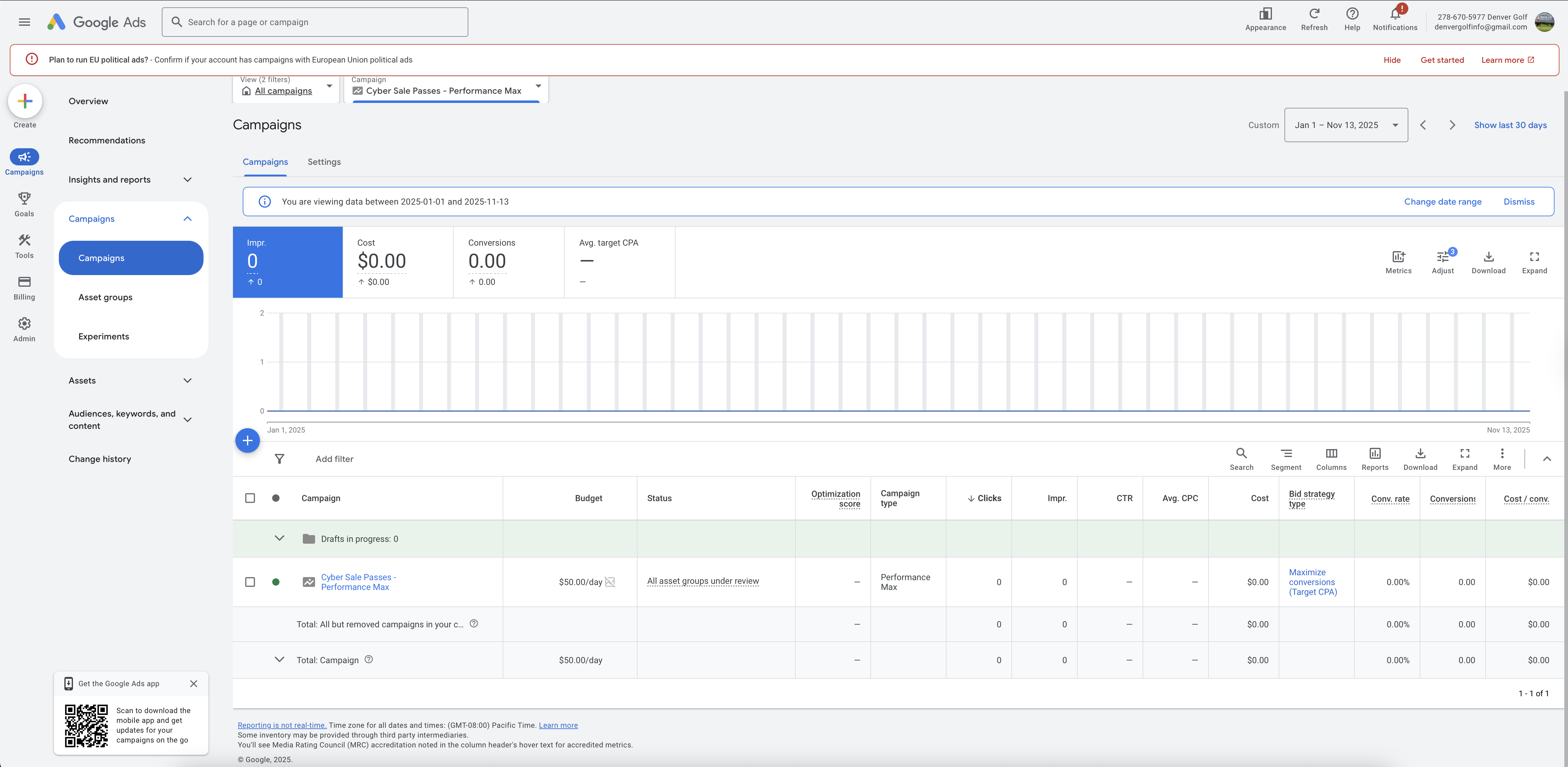Open the hamburger main menu

tap(24, 22)
